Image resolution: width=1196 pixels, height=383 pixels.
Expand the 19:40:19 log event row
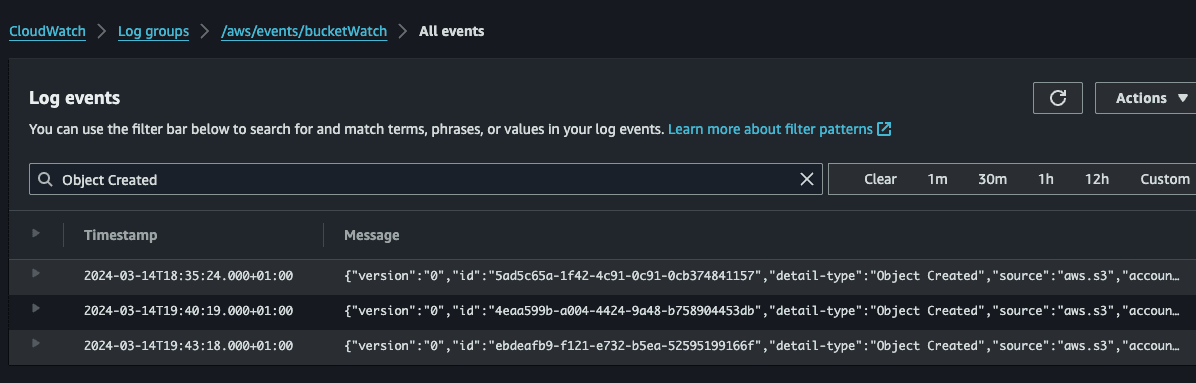coord(36,308)
